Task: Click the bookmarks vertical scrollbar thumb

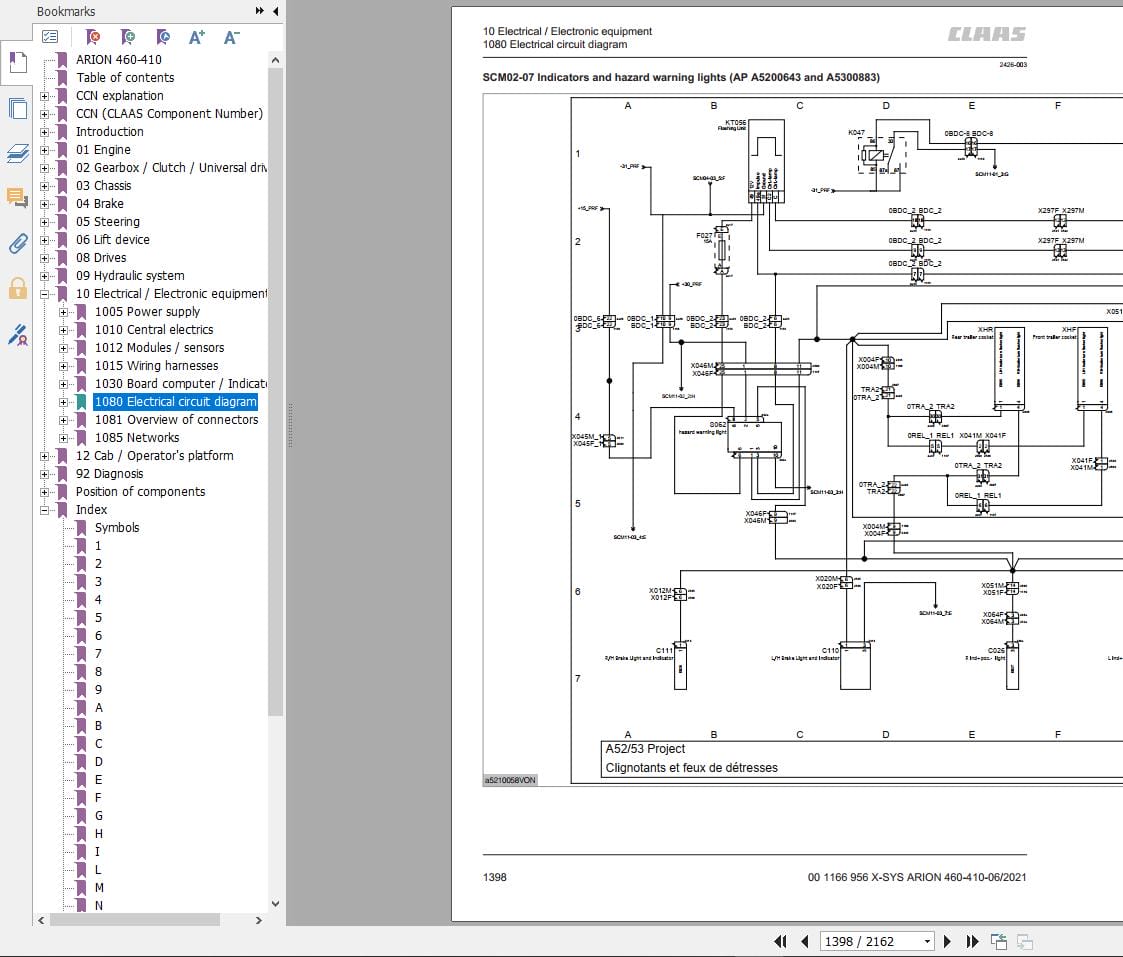Action: (x=276, y=392)
